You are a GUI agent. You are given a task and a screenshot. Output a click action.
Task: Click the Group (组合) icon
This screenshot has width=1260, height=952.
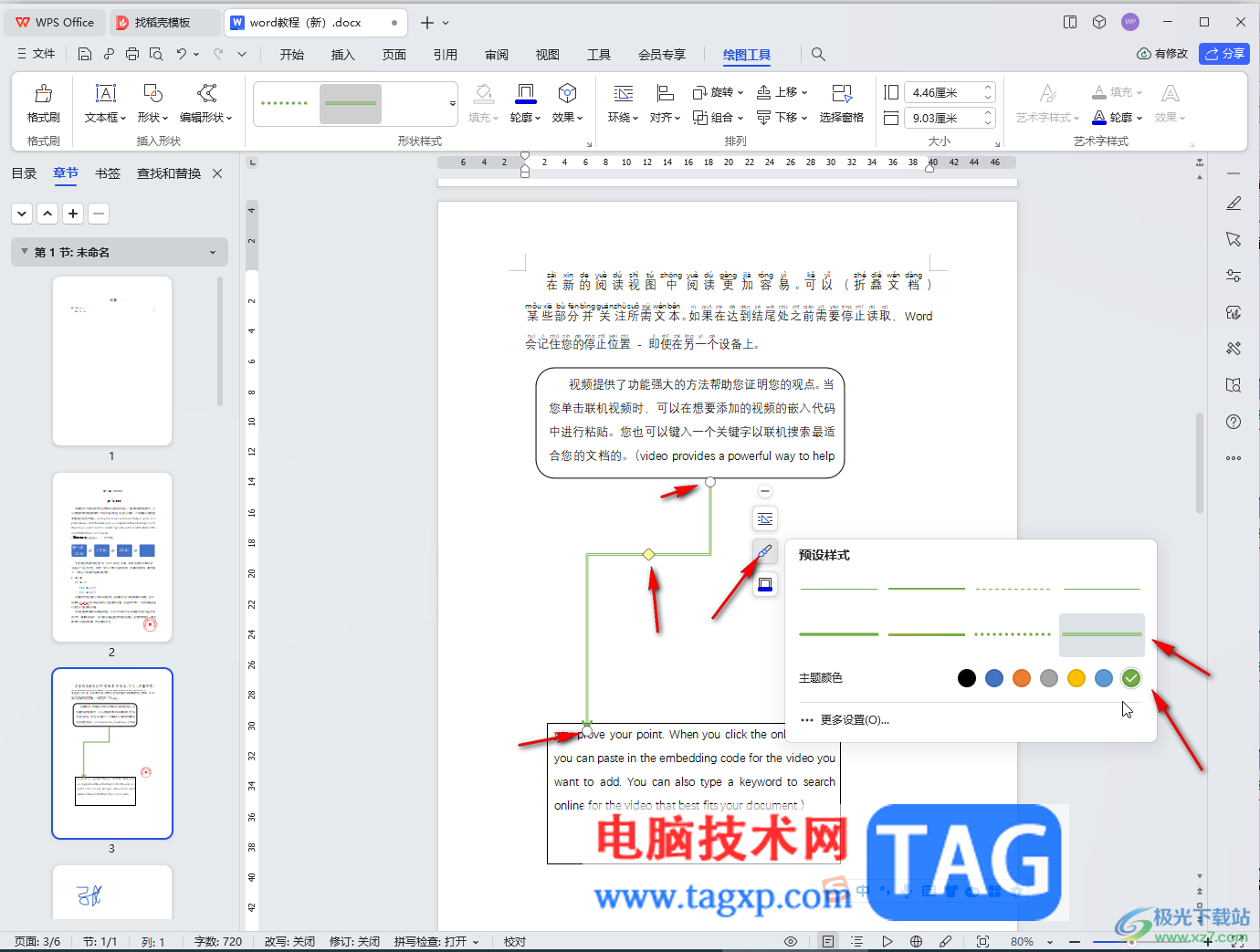[700, 117]
